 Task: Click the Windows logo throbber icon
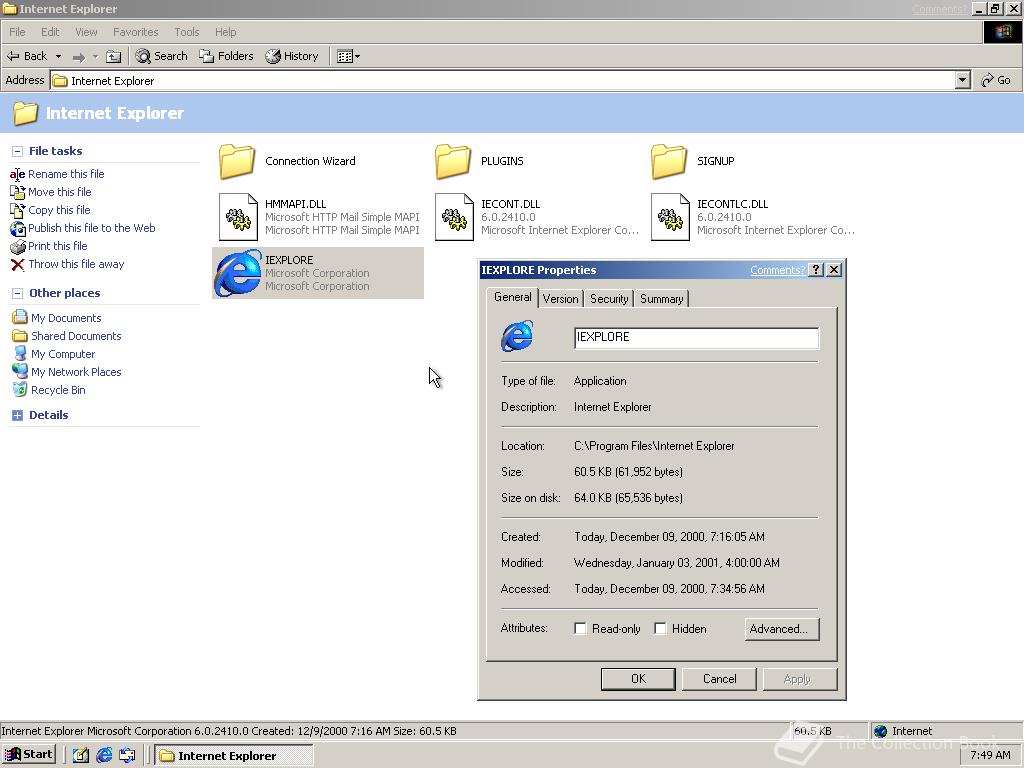(x=1003, y=32)
